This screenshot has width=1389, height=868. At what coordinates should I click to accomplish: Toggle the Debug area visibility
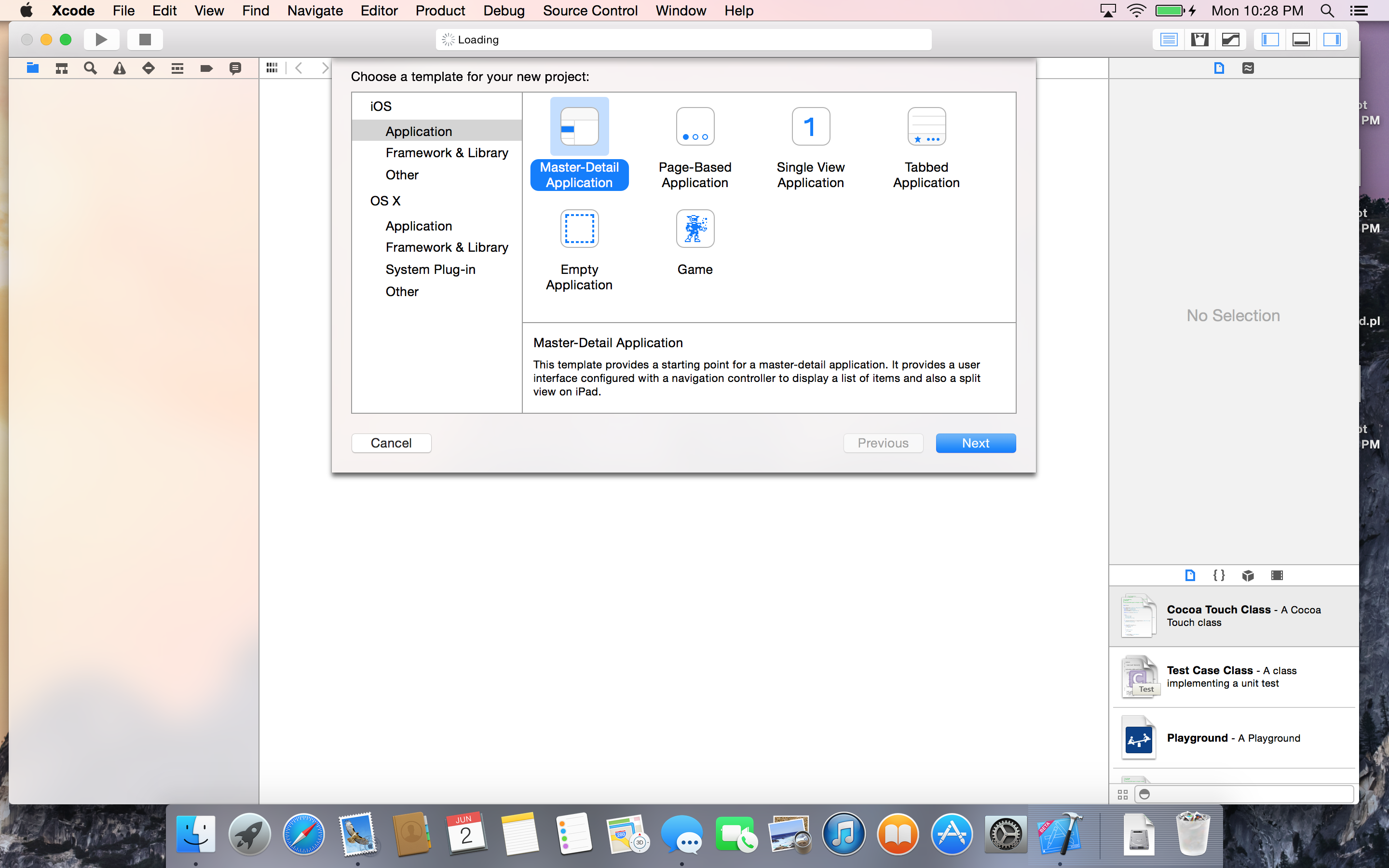1301,40
